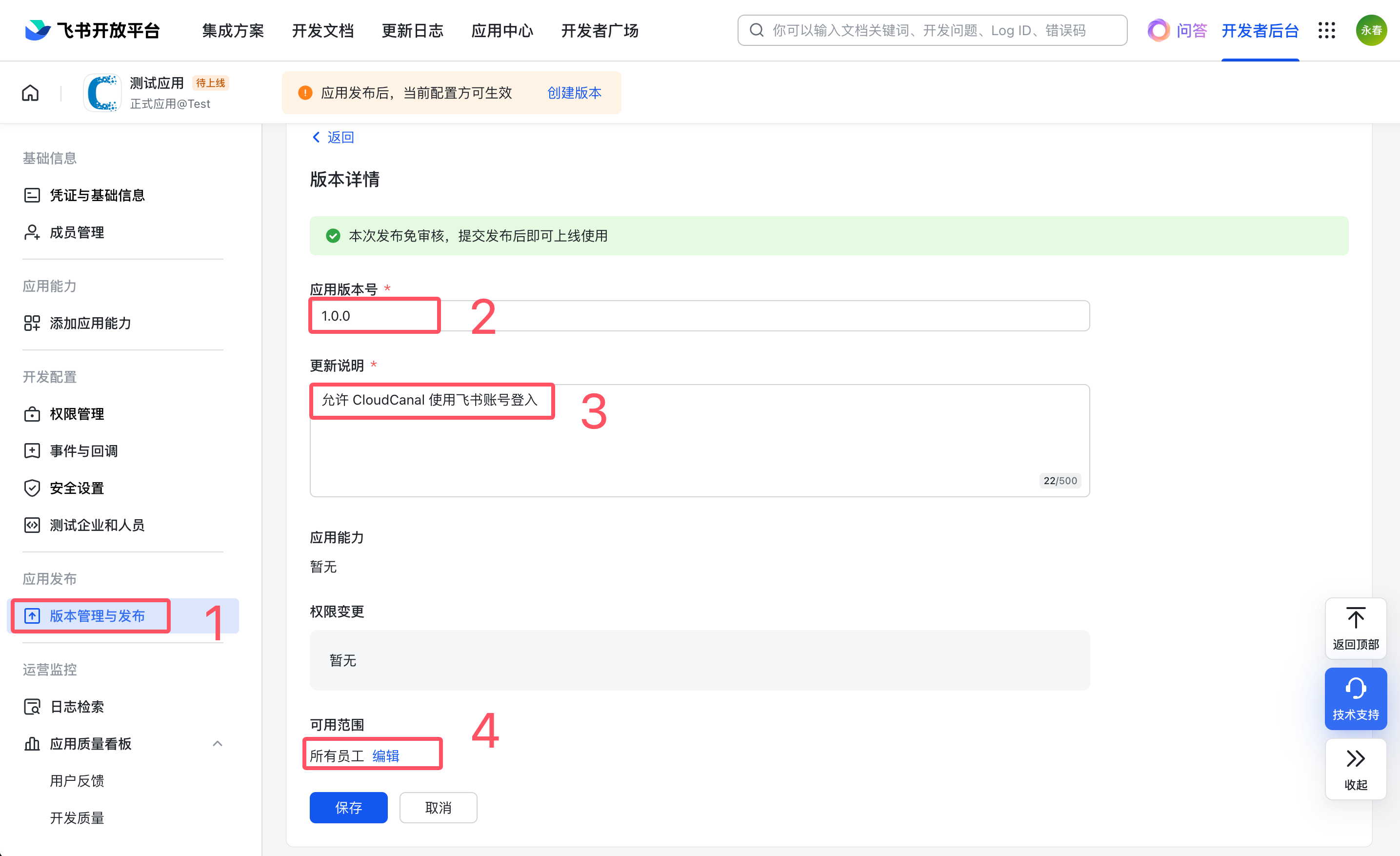Click 编辑 next to 所有员工
1400x856 pixels.
click(386, 755)
